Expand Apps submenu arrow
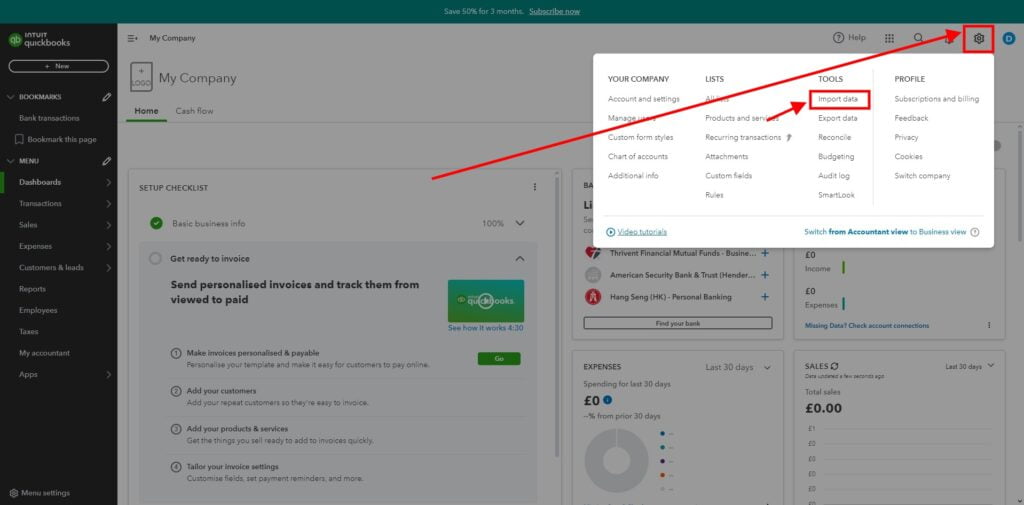This screenshot has height=505, width=1024. click(108, 375)
